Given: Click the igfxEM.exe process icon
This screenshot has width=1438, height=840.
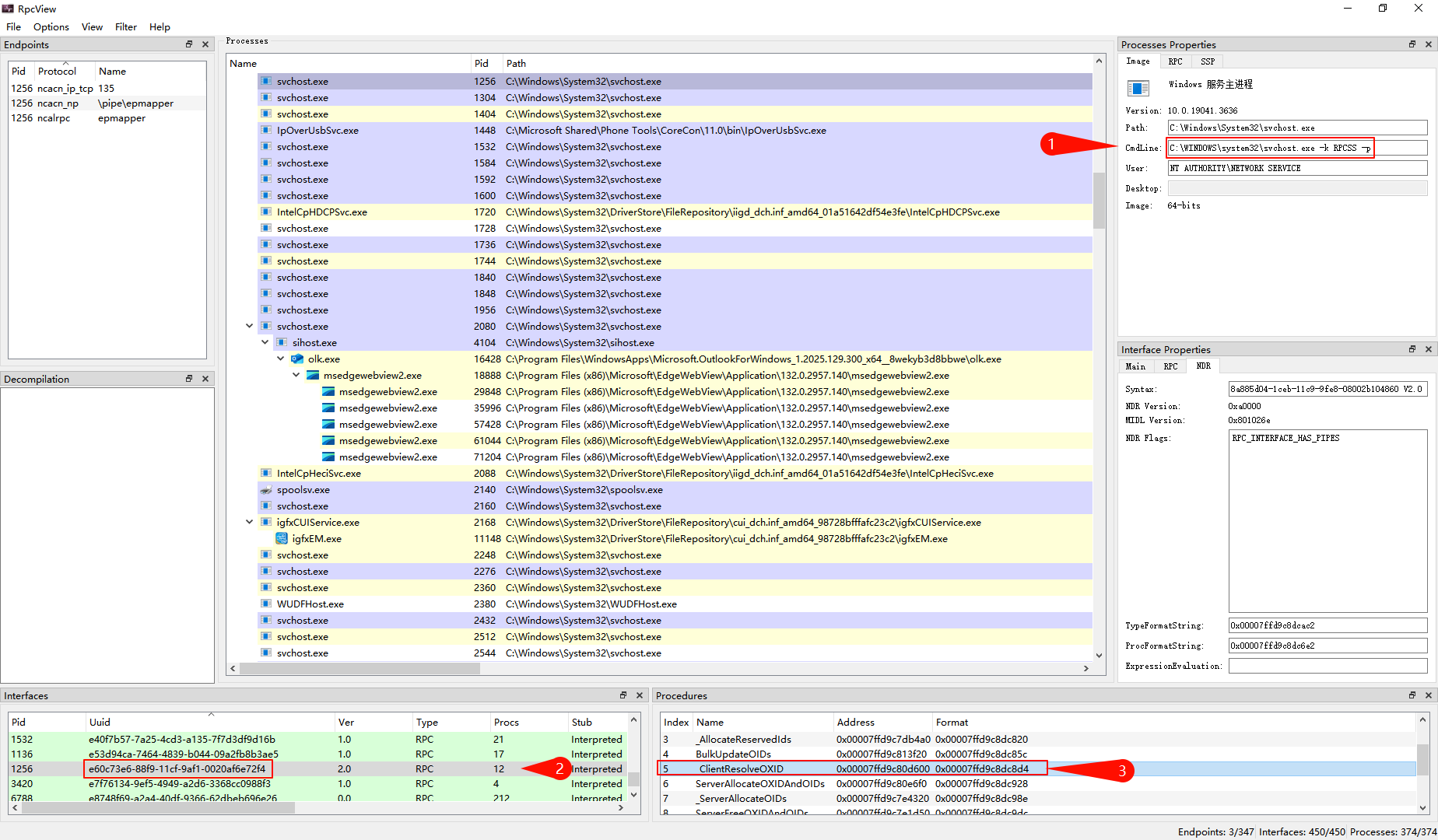Looking at the screenshot, I should pyautogui.click(x=282, y=539).
